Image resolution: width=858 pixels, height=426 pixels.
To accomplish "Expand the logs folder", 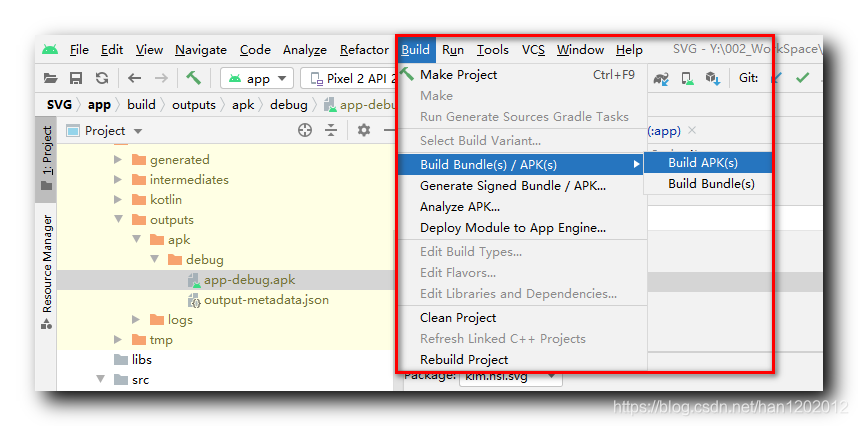I will point(136,319).
